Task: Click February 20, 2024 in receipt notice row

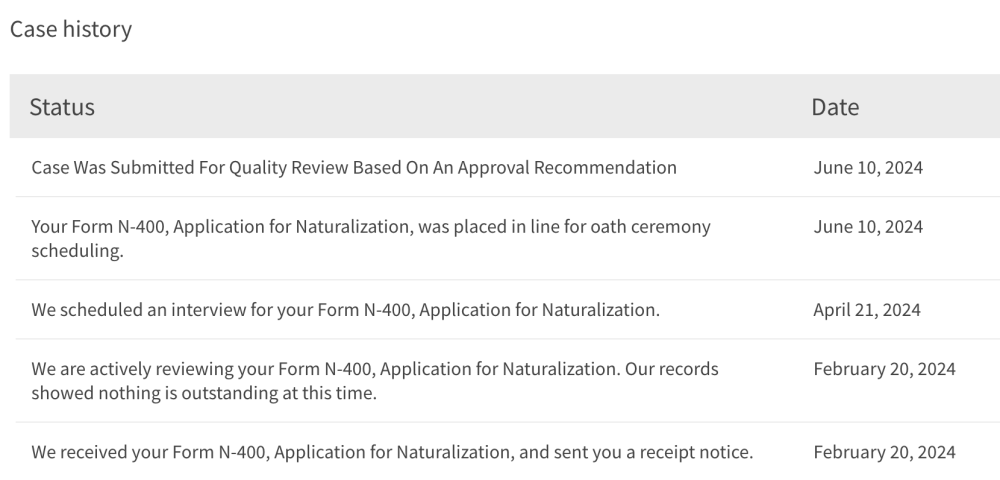Action: point(884,452)
